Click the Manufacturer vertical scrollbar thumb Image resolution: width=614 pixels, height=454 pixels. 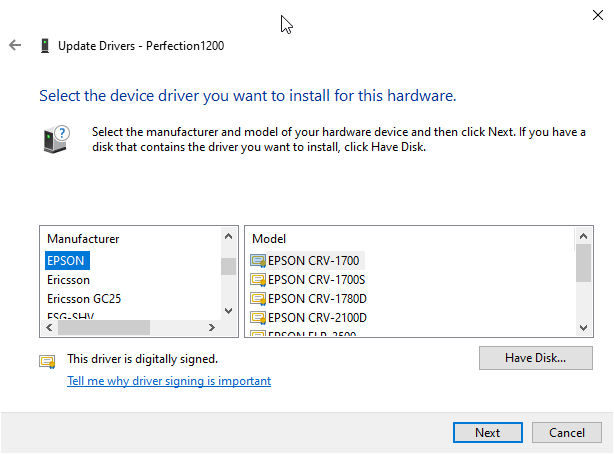coord(228,266)
